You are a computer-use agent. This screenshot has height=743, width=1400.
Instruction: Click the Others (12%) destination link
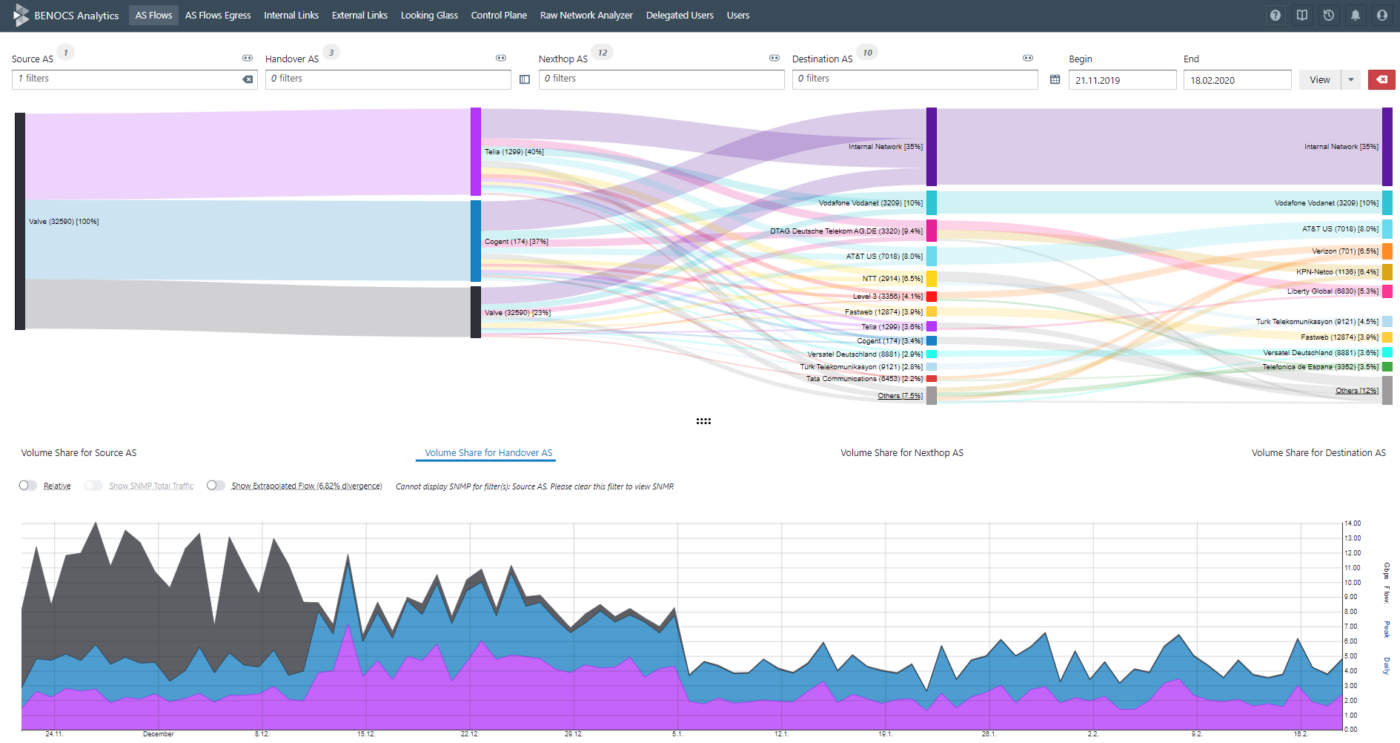point(1356,390)
